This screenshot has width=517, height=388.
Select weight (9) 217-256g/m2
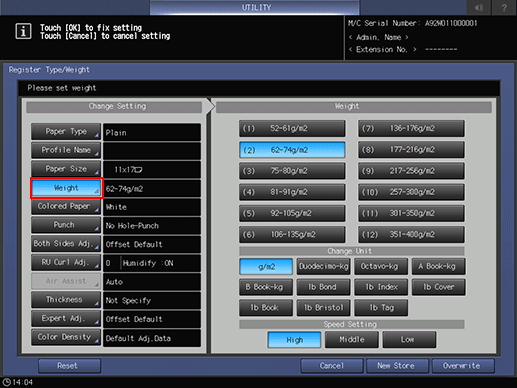(411, 171)
